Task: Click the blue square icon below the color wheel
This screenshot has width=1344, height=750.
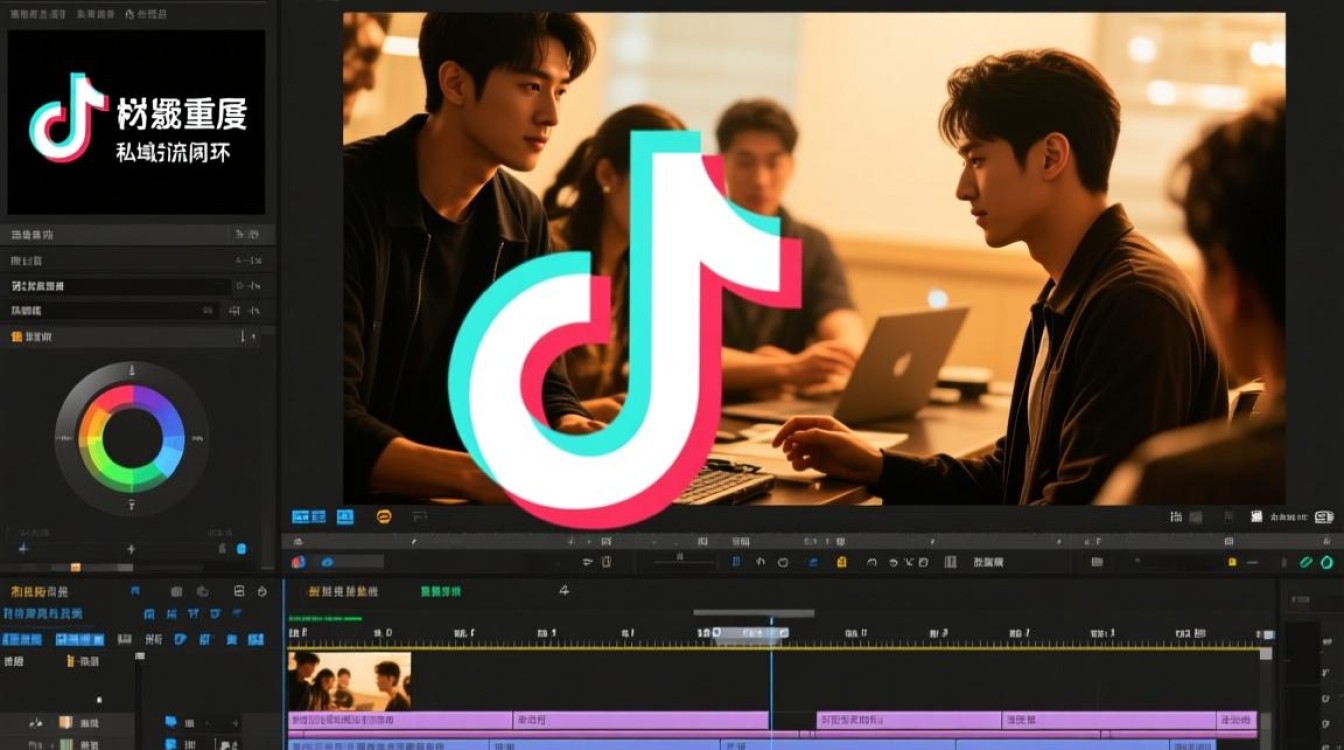Action: point(241,549)
